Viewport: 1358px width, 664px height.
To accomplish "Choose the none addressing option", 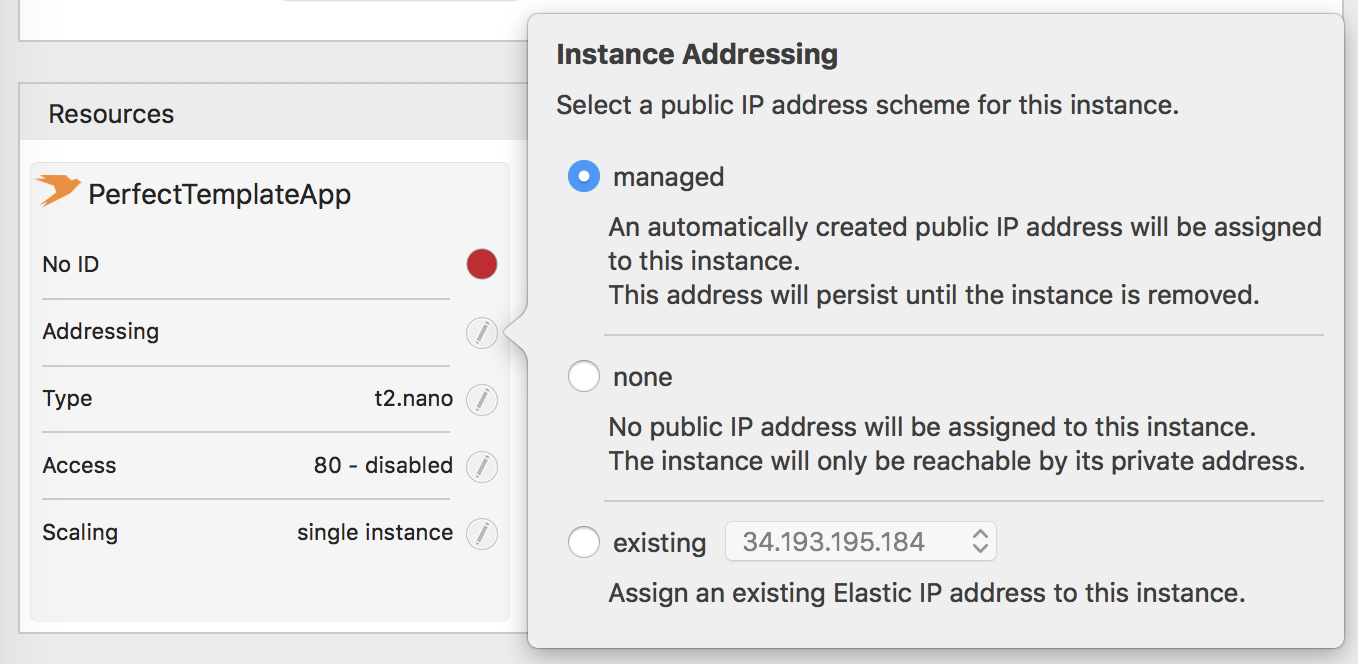I will [x=584, y=377].
